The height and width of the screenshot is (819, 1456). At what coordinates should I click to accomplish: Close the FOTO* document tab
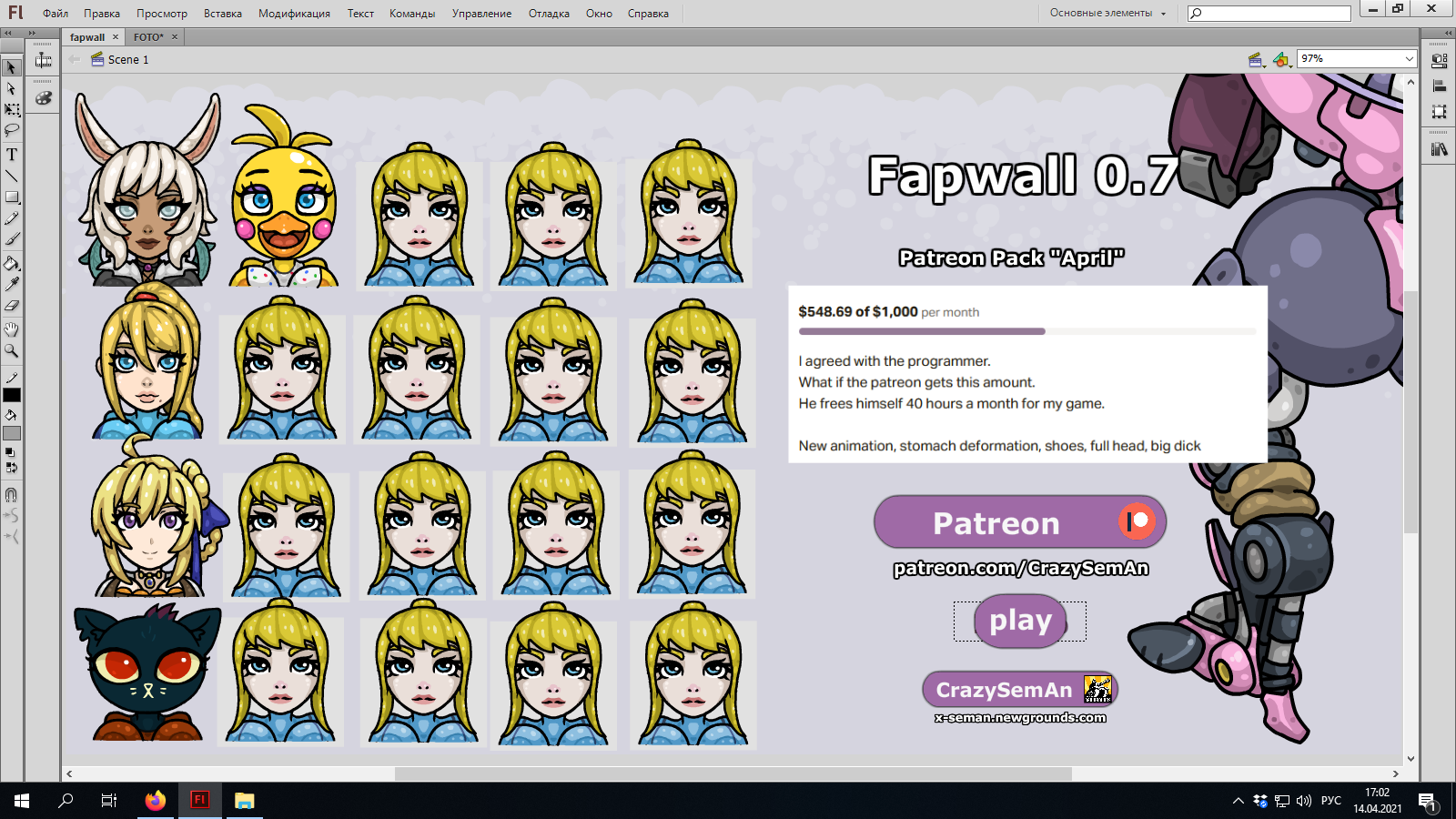(x=175, y=37)
